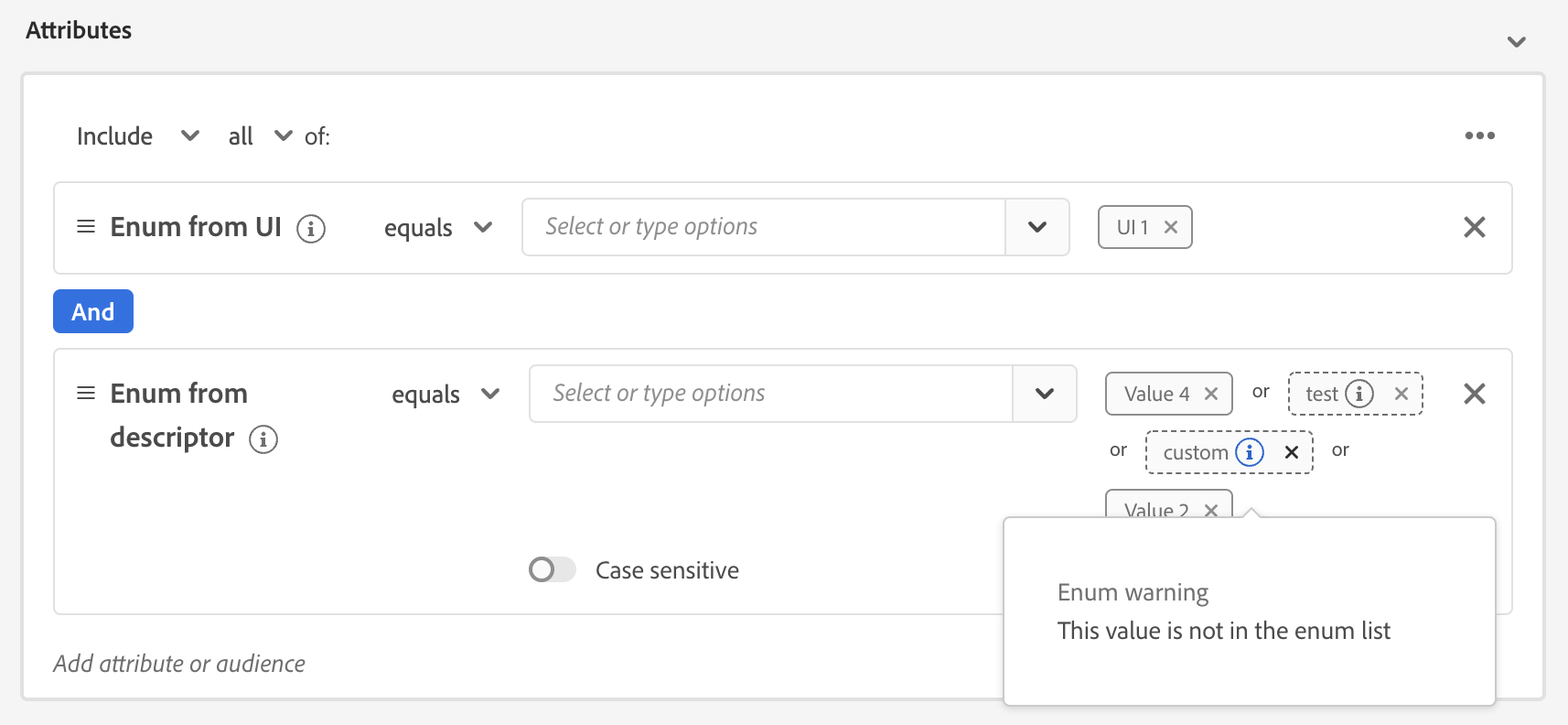The width and height of the screenshot is (1568, 725).
Task: Change equals operator for Enum from descriptor
Action: [x=446, y=395]
